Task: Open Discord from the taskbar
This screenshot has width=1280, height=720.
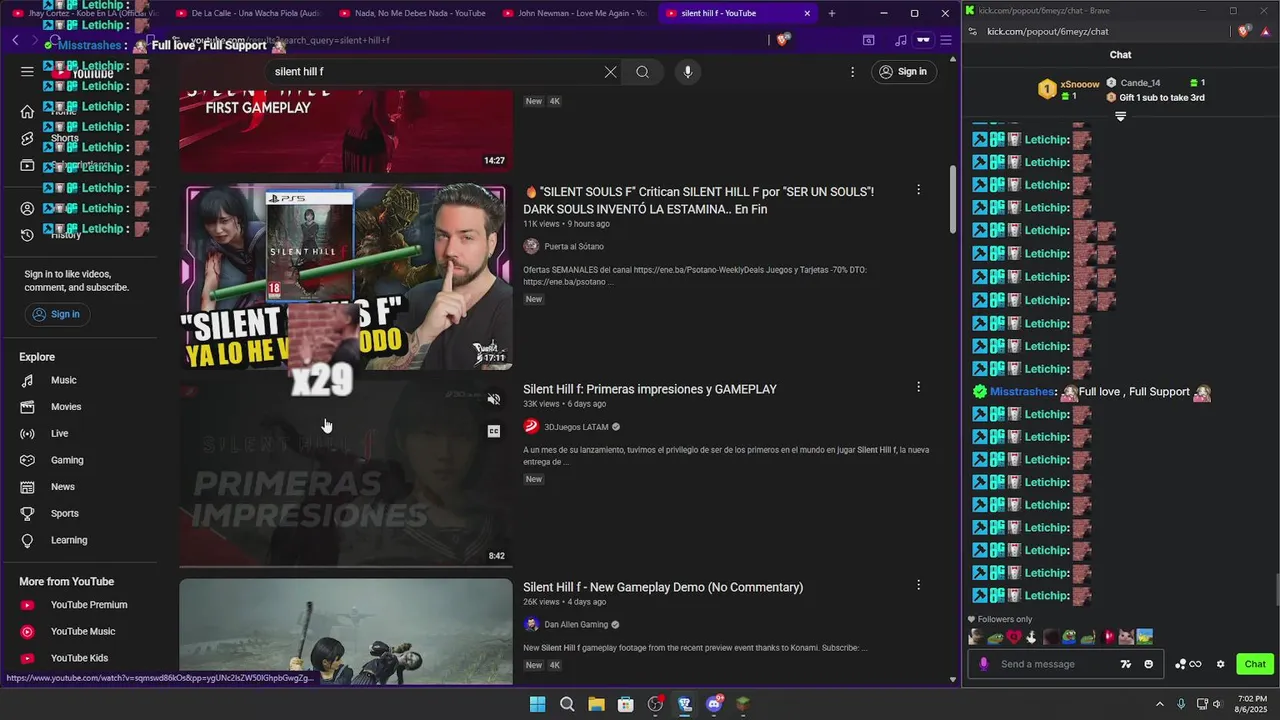Action: click(x=714, y=704)
